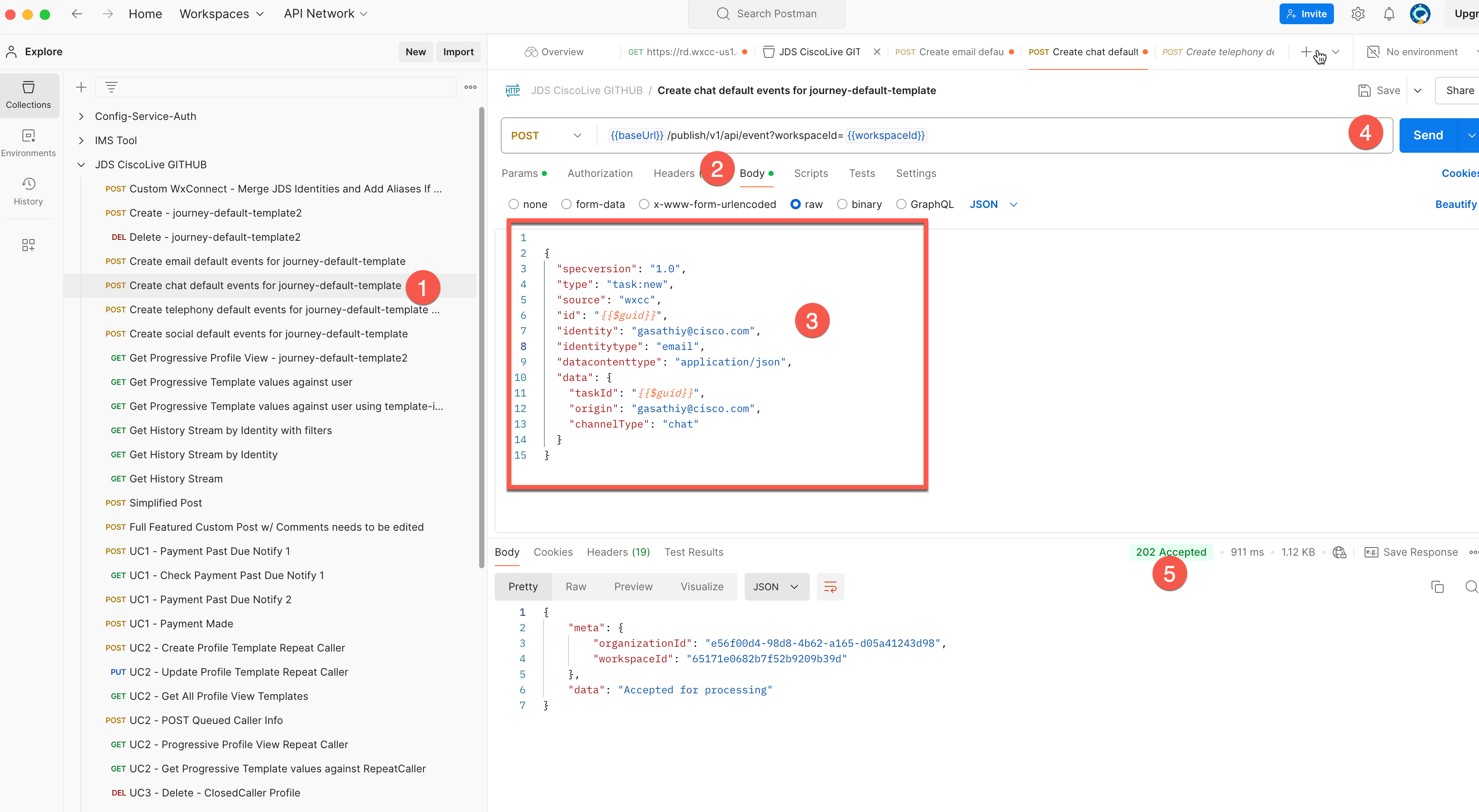Open the History sidebar panel
This screenshot has height=812, width=1479.
(28, 191)
